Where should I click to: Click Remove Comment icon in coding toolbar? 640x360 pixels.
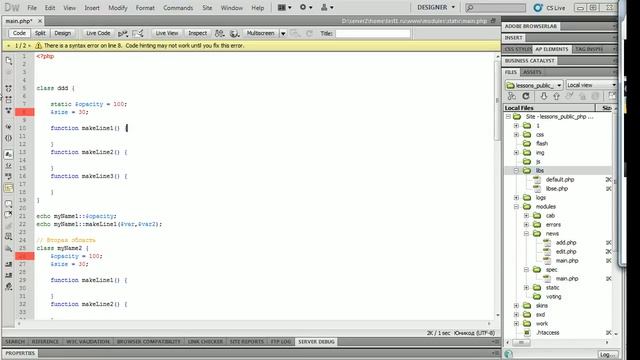(x=9, y=215)
